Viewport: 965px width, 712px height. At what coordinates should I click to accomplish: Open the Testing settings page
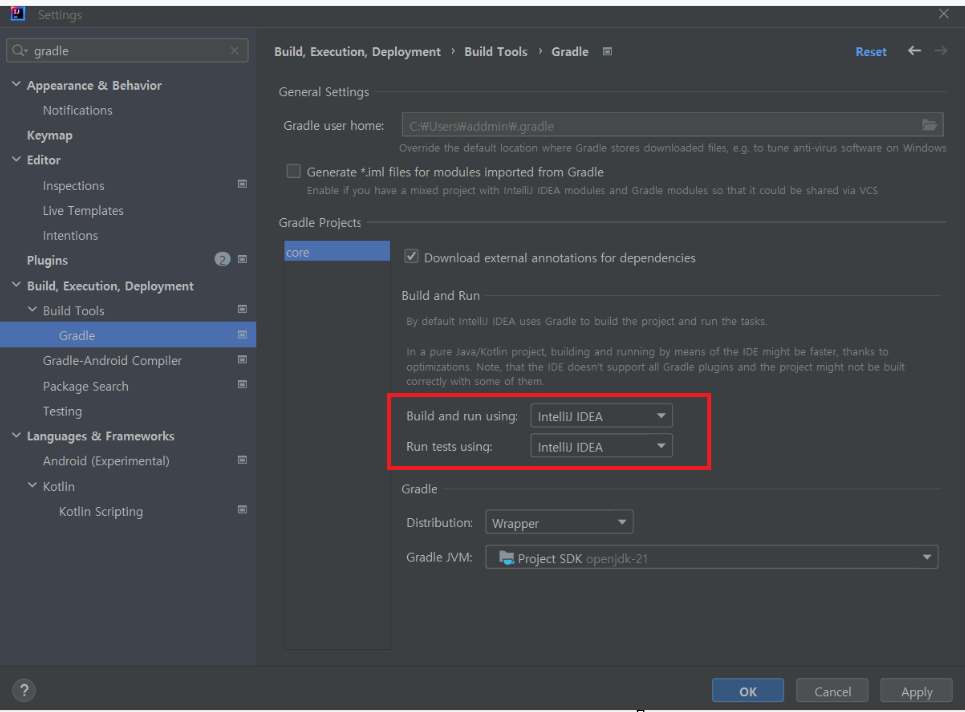tap(62, 411)
